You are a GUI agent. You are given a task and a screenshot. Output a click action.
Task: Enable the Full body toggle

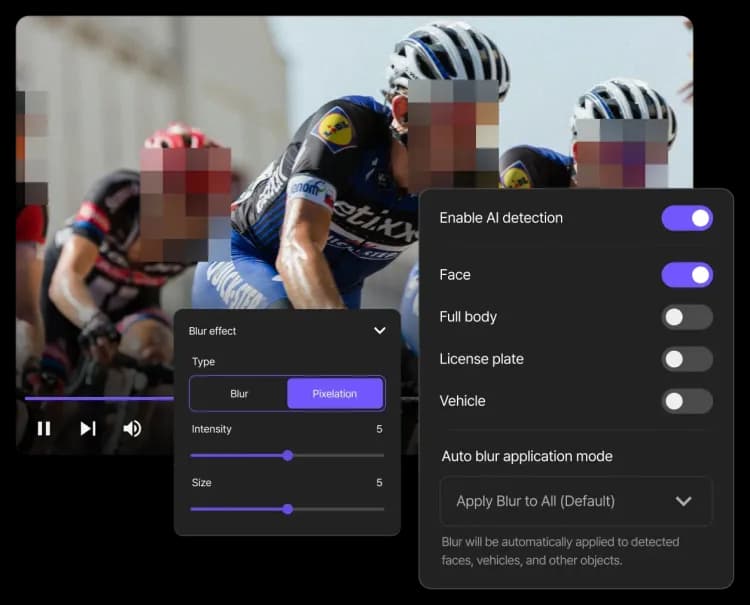click(687, 317)
